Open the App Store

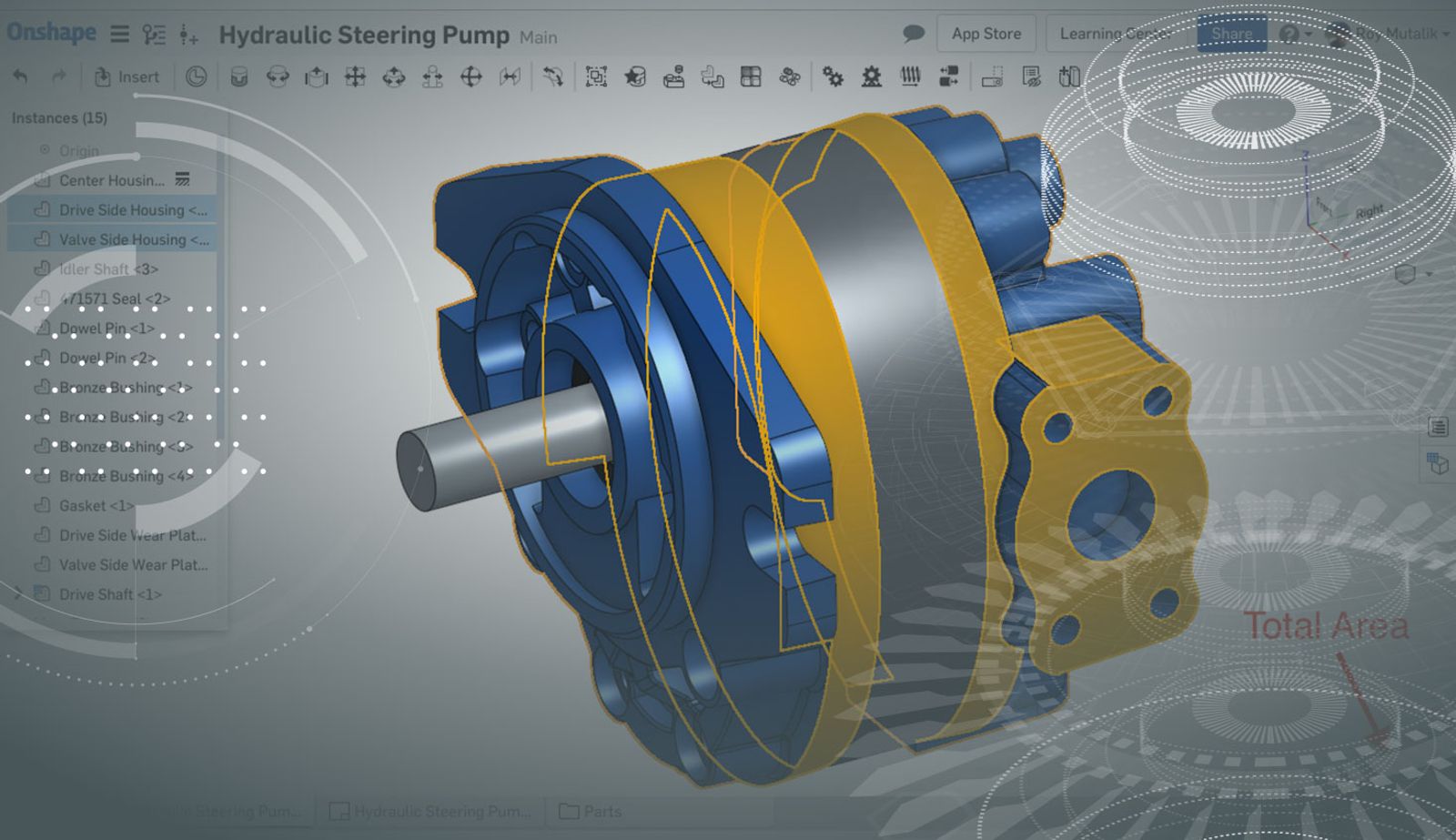pyautogui.click(x=986, y=34)
